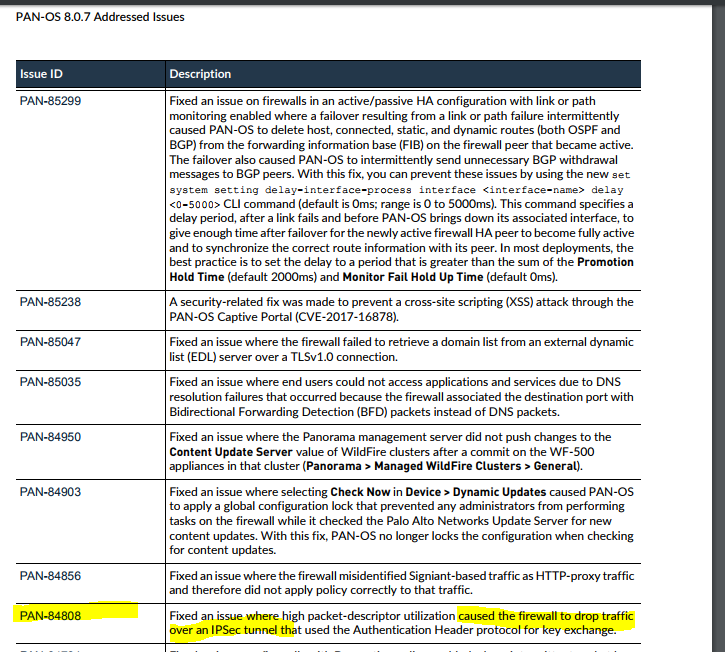Click 'system setting delay-interface-process' CLI command text
The width and height of the screenshot is (725, 652).
(x=290, y=190)
